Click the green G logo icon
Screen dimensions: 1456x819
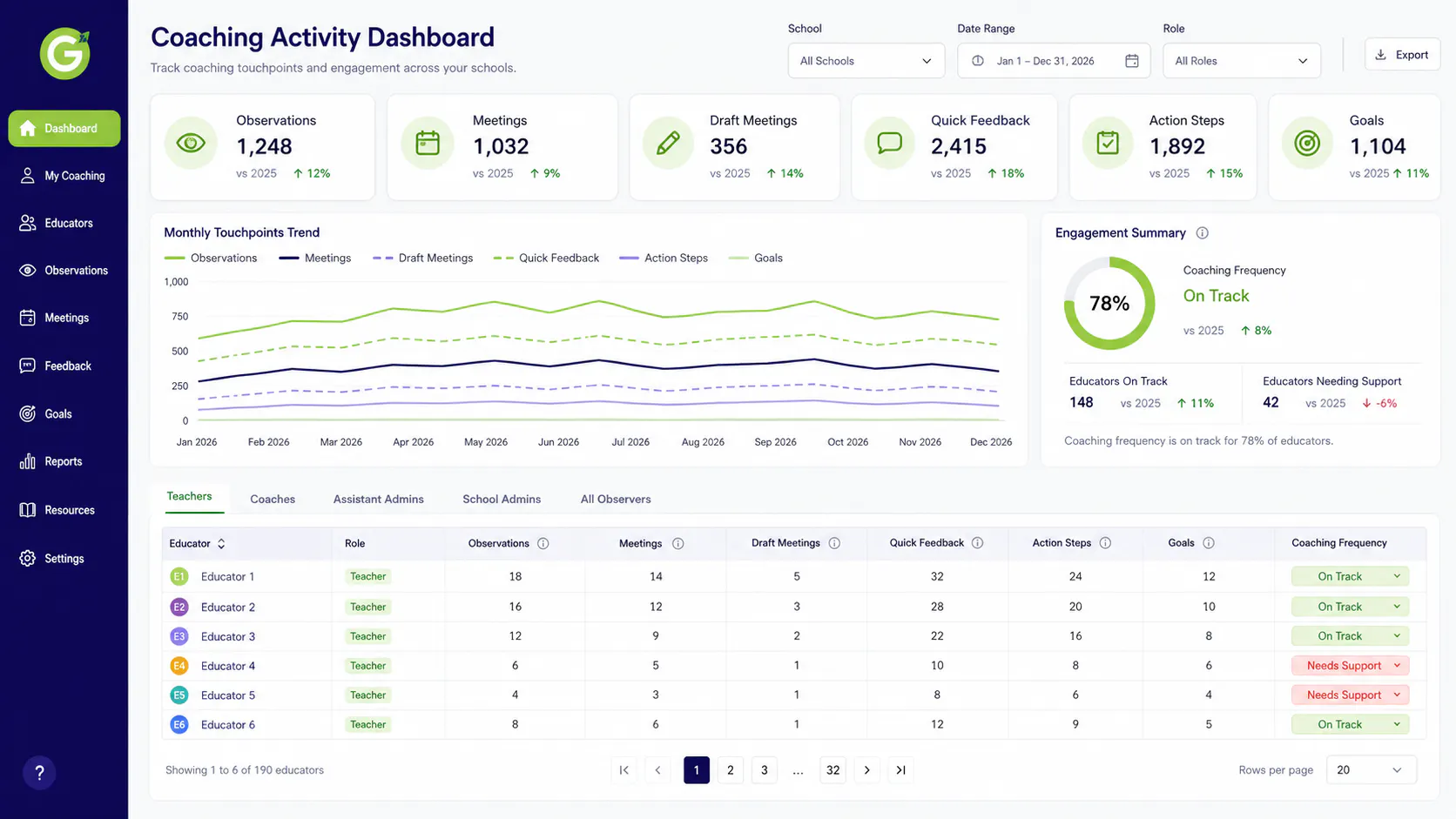click(x=65, y=54)
